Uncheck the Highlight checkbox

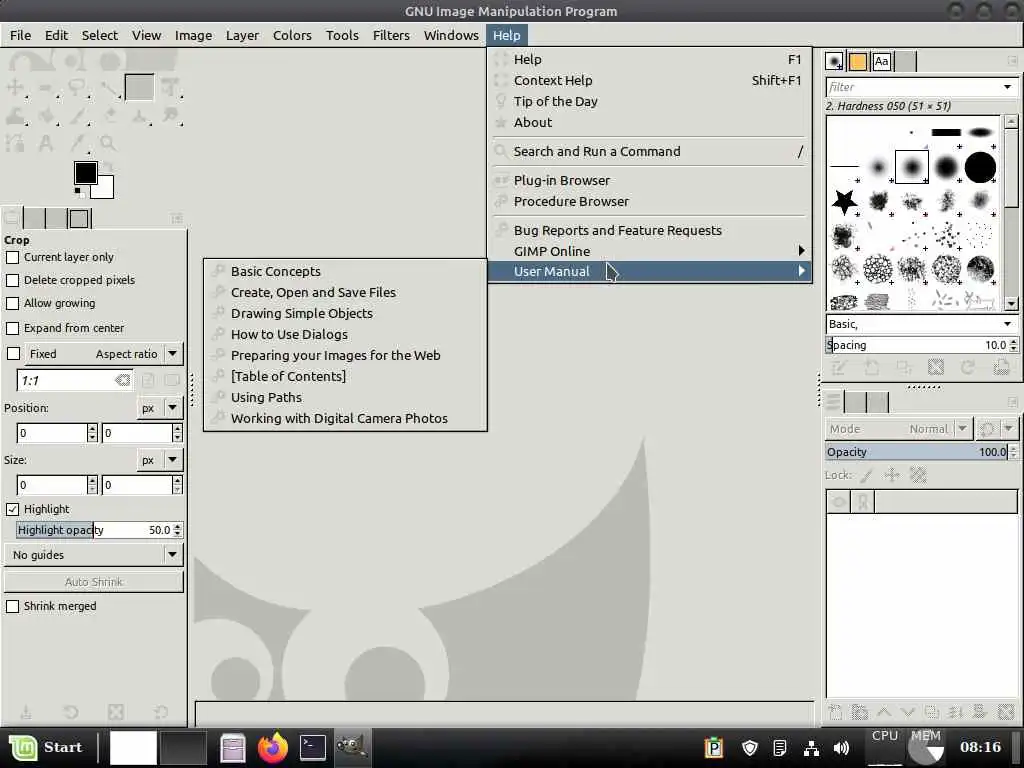point(12,509)
